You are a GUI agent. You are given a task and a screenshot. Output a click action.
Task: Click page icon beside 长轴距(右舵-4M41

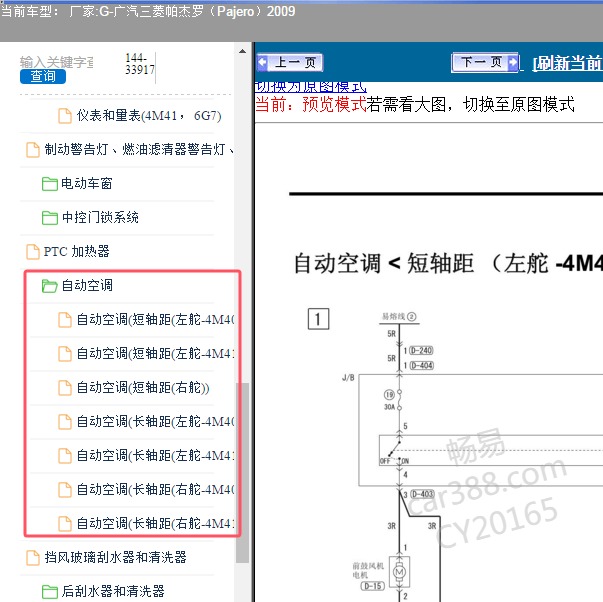click(65, 524)
